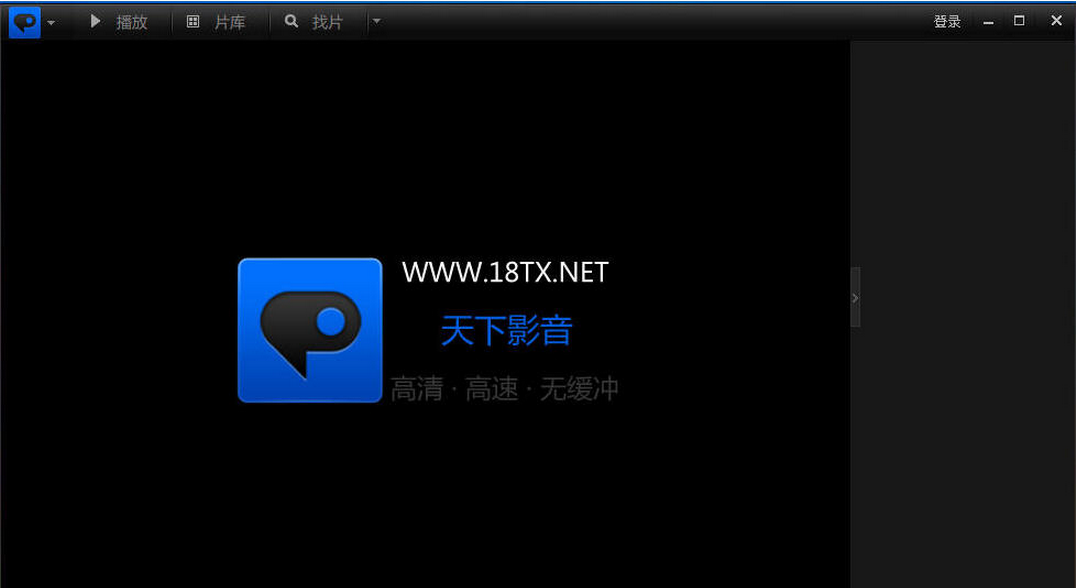Open the main menu arrow beside logo
Screen dimensions: 1078x588
coord(51,23)
